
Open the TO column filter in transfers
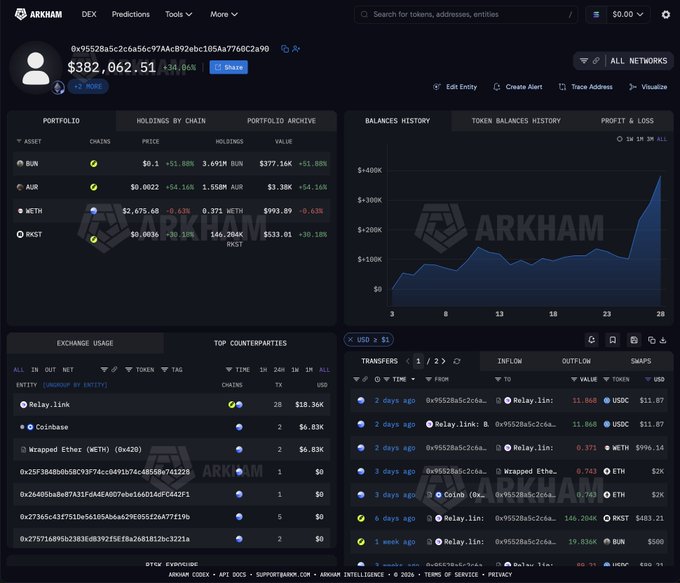pos(503,379)
